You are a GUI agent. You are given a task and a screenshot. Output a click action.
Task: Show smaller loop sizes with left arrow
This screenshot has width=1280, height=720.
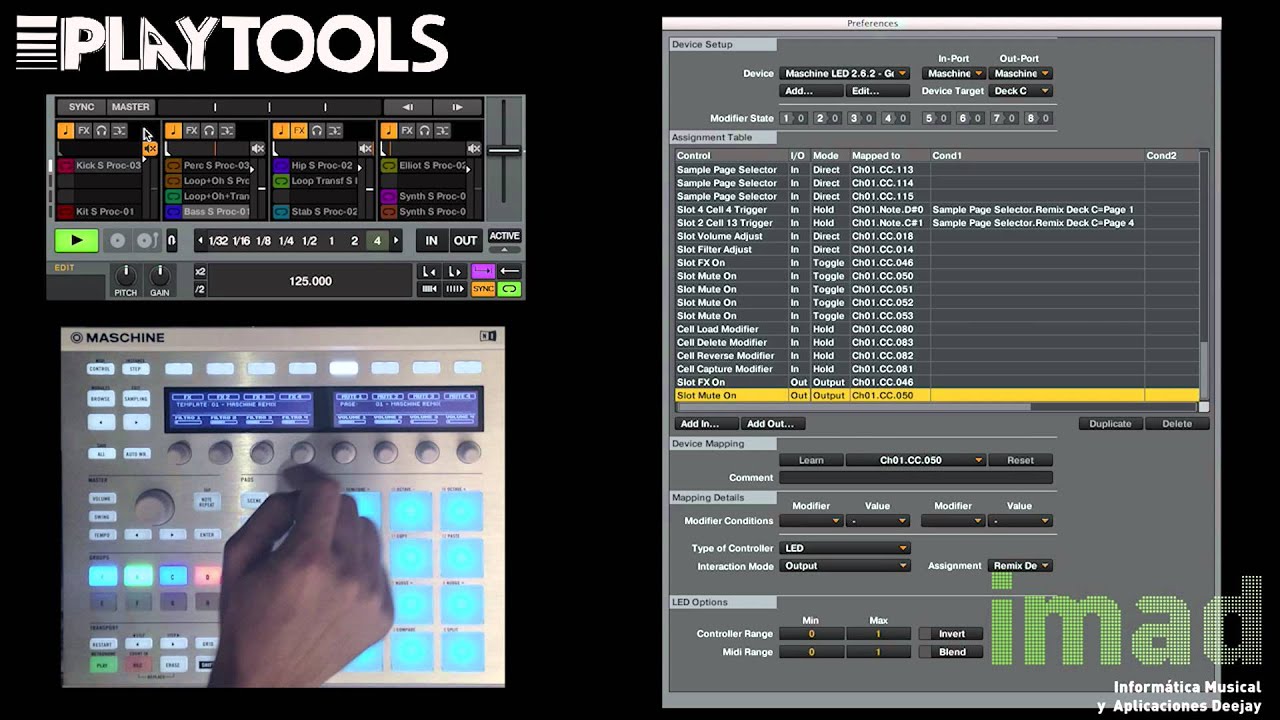pos(200,241)
